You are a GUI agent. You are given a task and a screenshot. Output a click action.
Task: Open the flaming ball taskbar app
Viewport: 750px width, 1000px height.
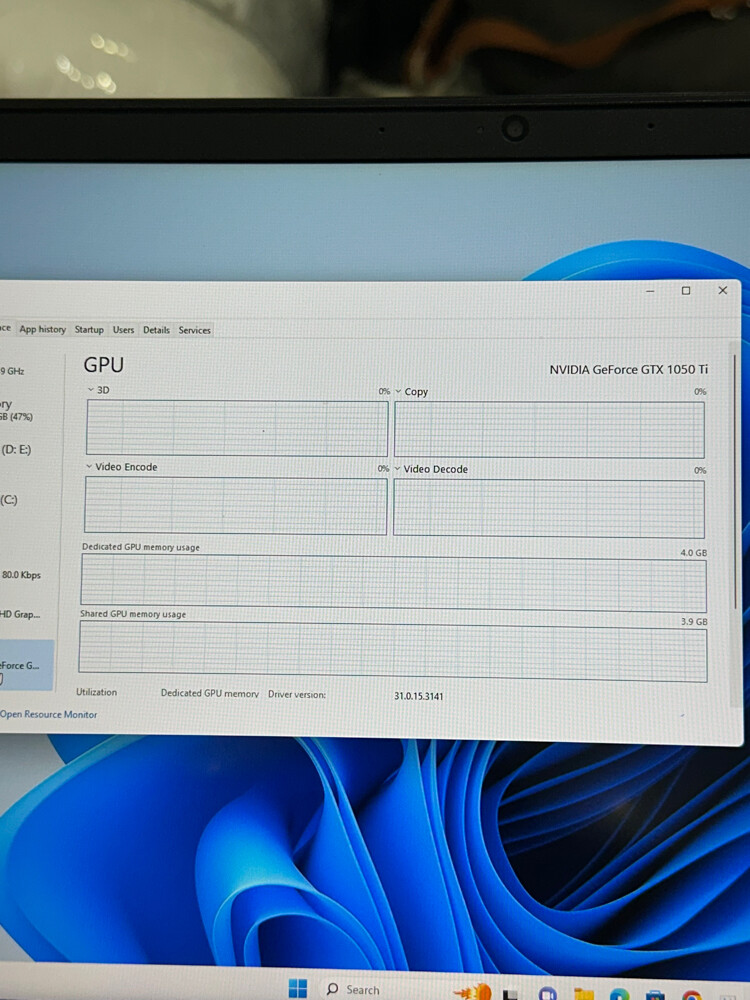[x=473, y=991]
